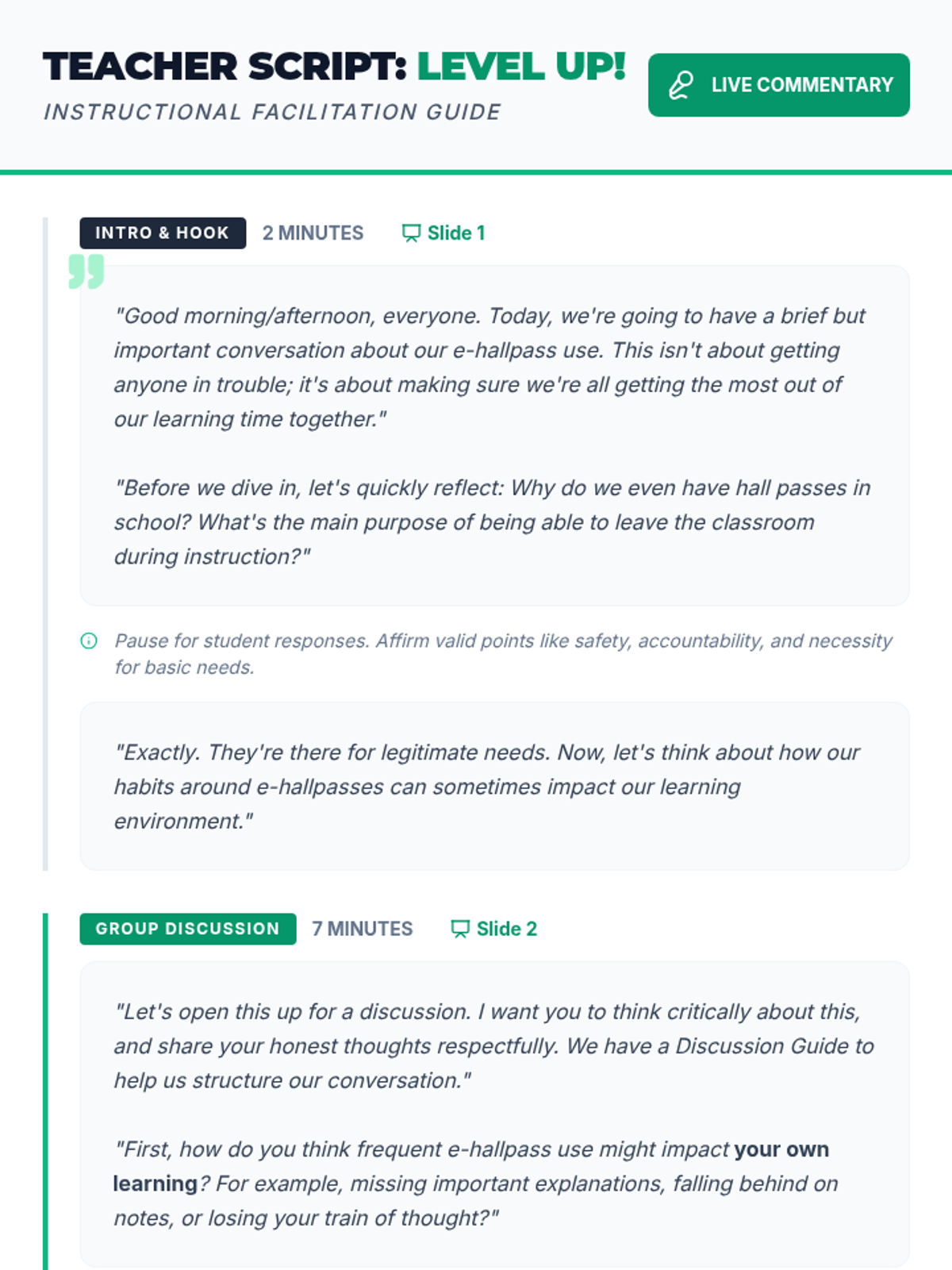Click the 2 Minutes duration label
The height and width of the screenshot is (1270, 952).
point(313,233)
